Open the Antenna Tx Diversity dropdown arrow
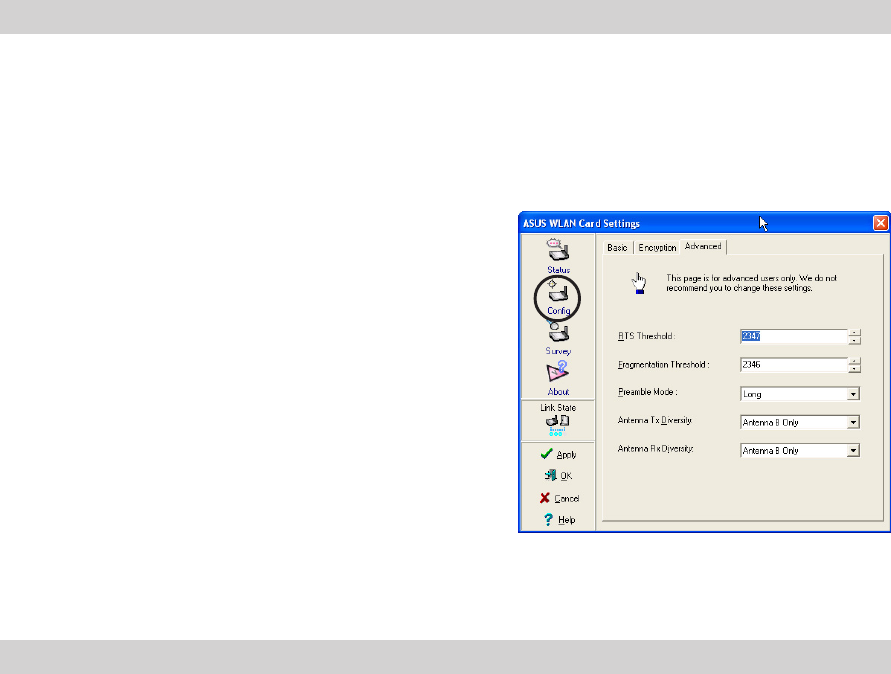This screenshot has width=891, height=674. [x=853, y=422]
